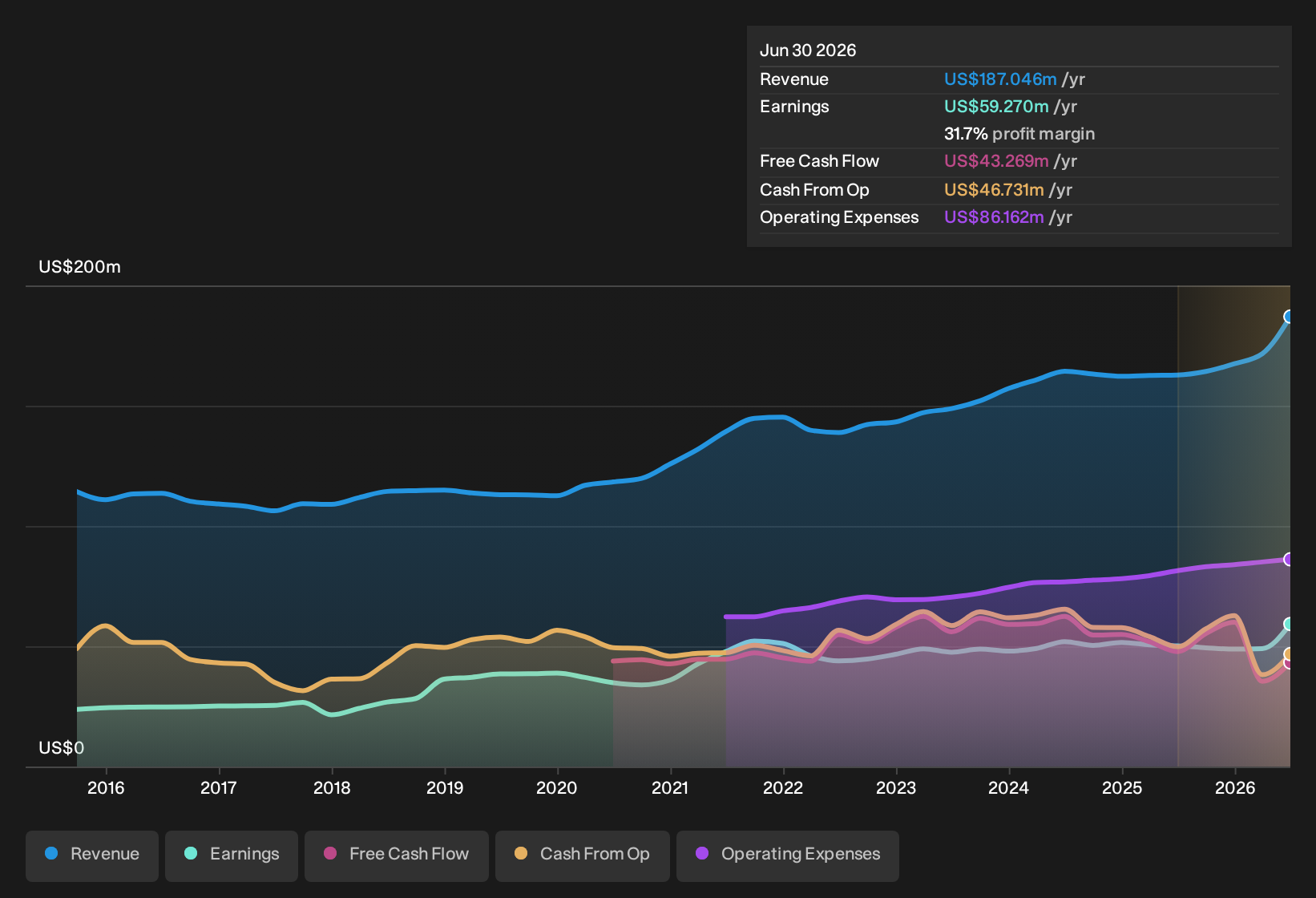Click the Operating Expenses row label in tooltip
This screenshot has width=1316, height=898.
point(839,217)
